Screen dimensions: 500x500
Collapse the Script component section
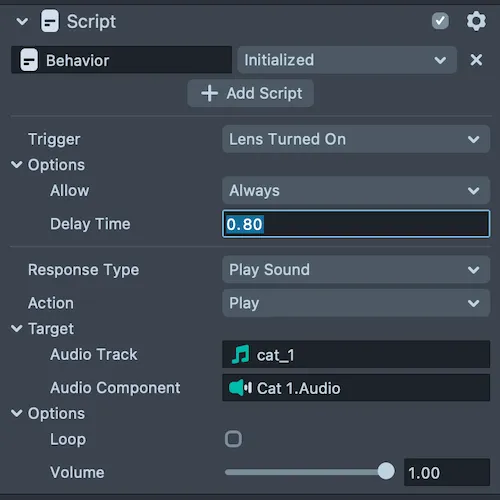tap(22, 22)
